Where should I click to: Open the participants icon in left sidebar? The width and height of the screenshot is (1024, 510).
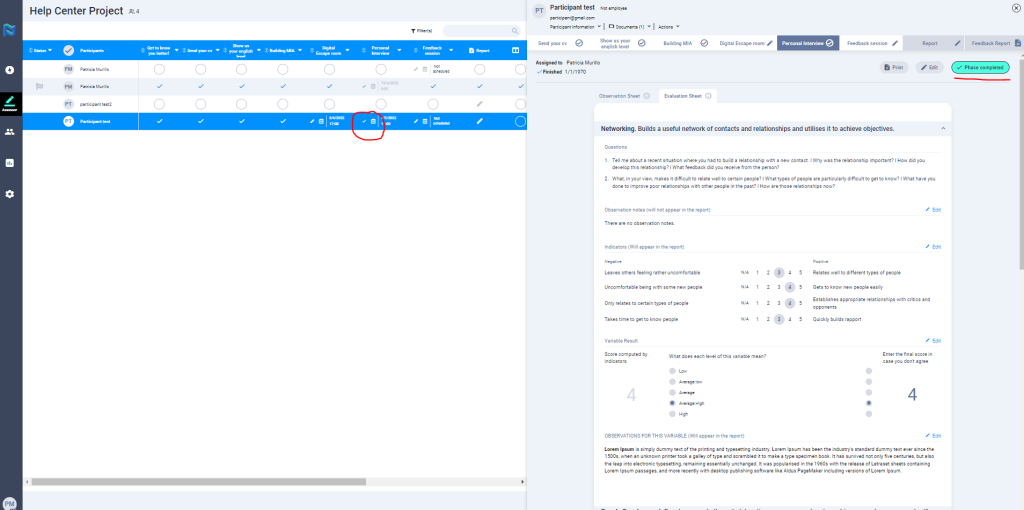point(10,131)
